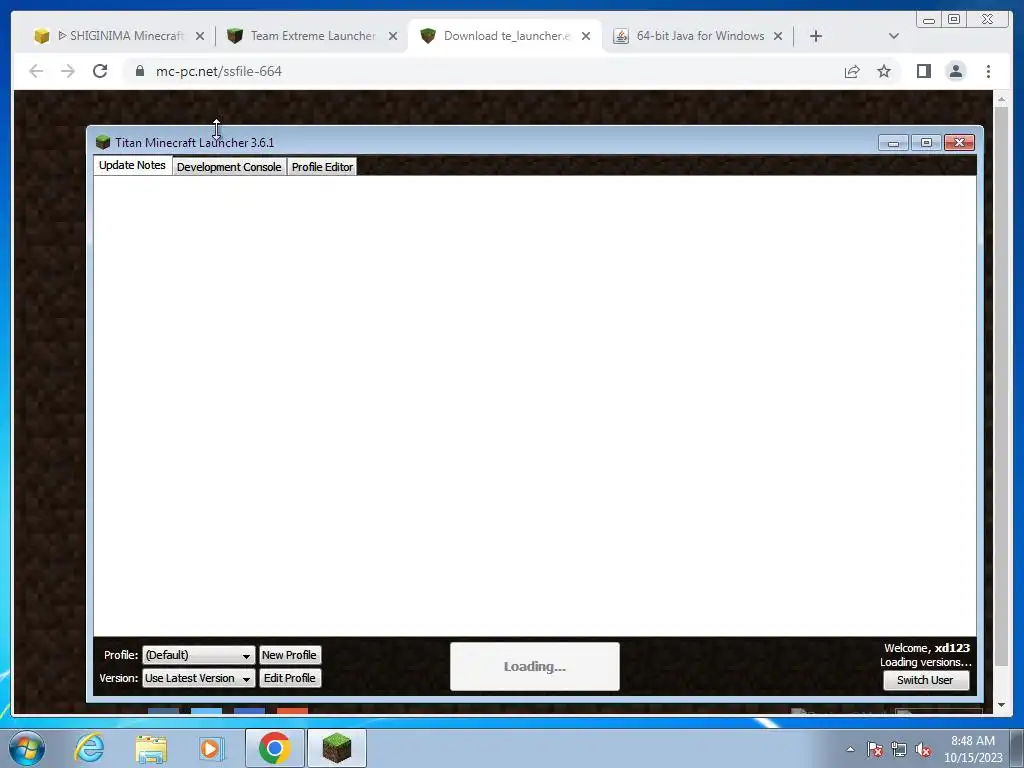
Task: Maximize the Titan Minecraft Launcher window
Action: pyautogui.click(x=926, y=142)
